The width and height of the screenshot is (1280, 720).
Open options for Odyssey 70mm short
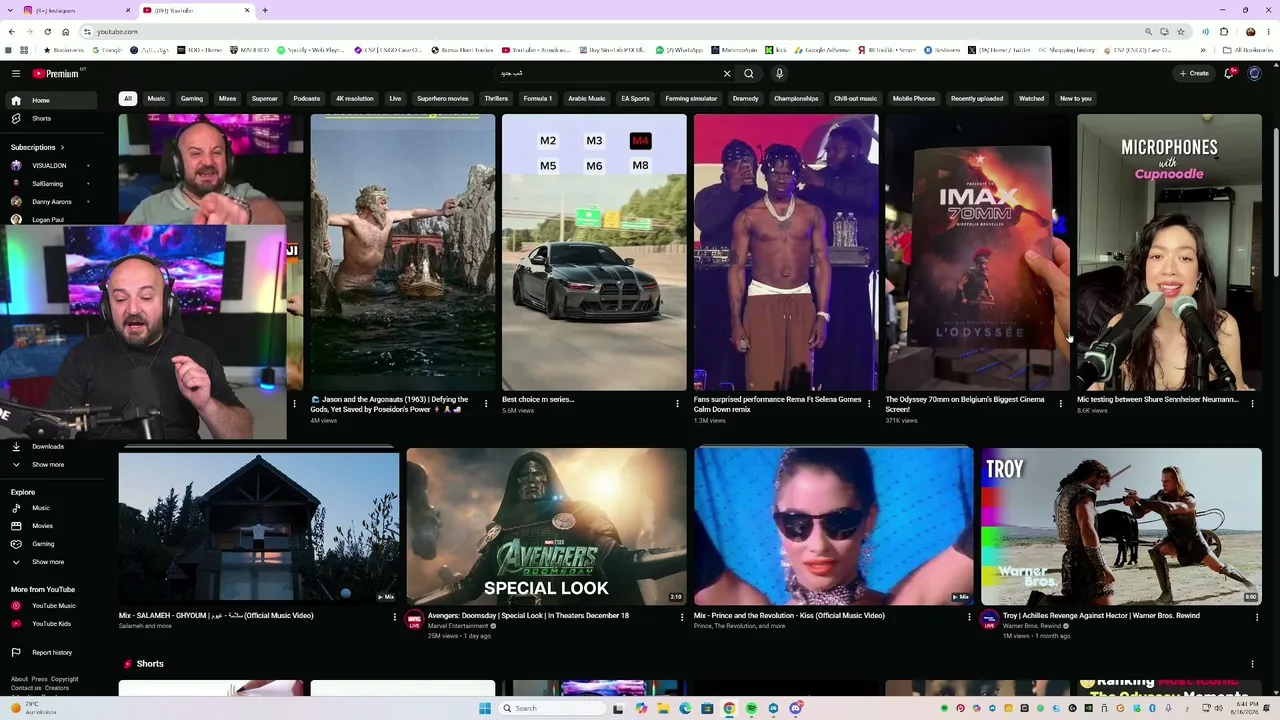point(1061,404)
